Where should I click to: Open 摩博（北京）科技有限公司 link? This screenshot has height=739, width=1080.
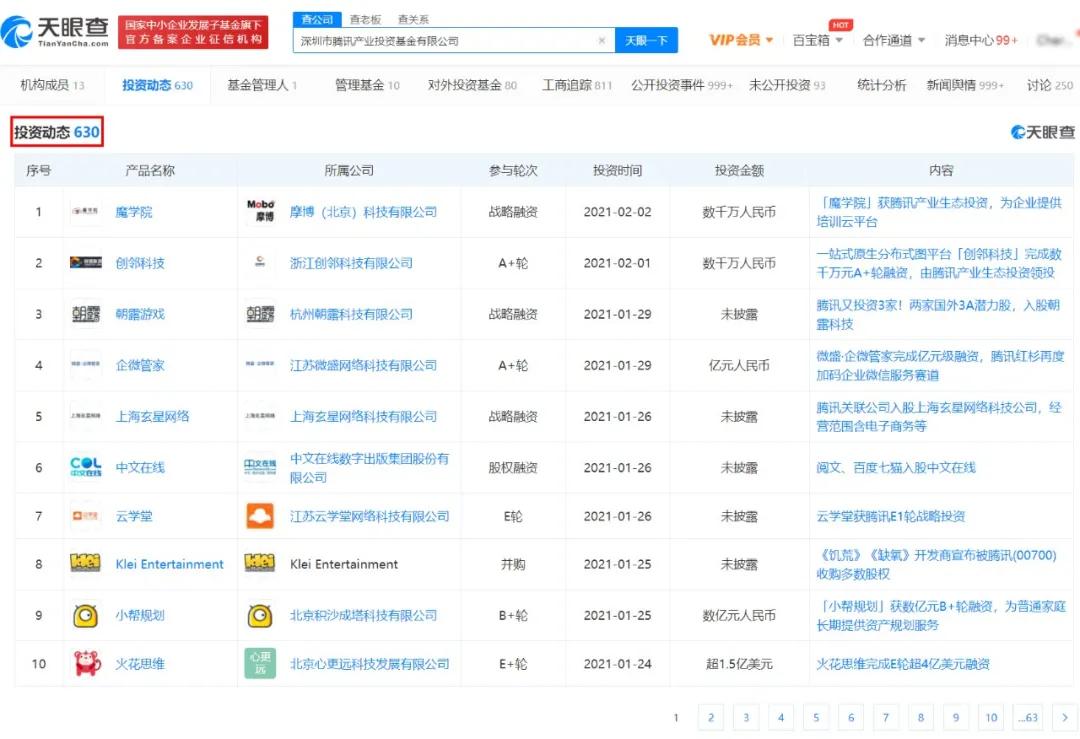pos(363,211)
